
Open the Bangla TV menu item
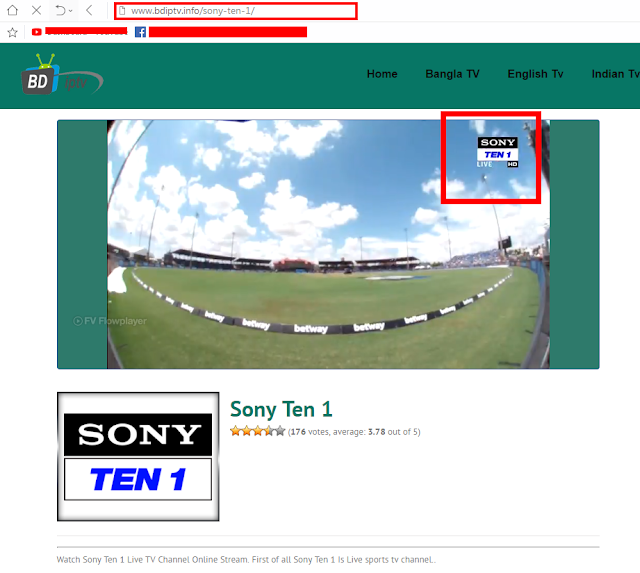tap(452, 74)
